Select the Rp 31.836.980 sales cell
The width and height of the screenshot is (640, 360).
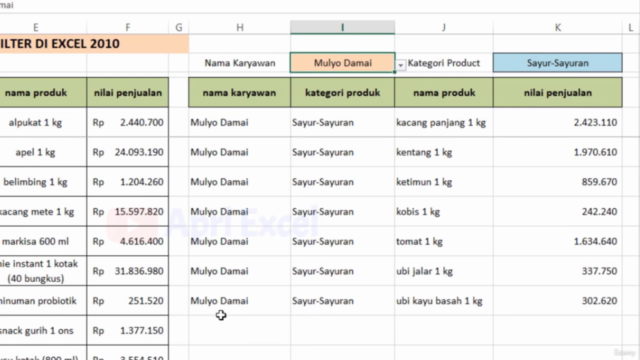tap(128, 271)
